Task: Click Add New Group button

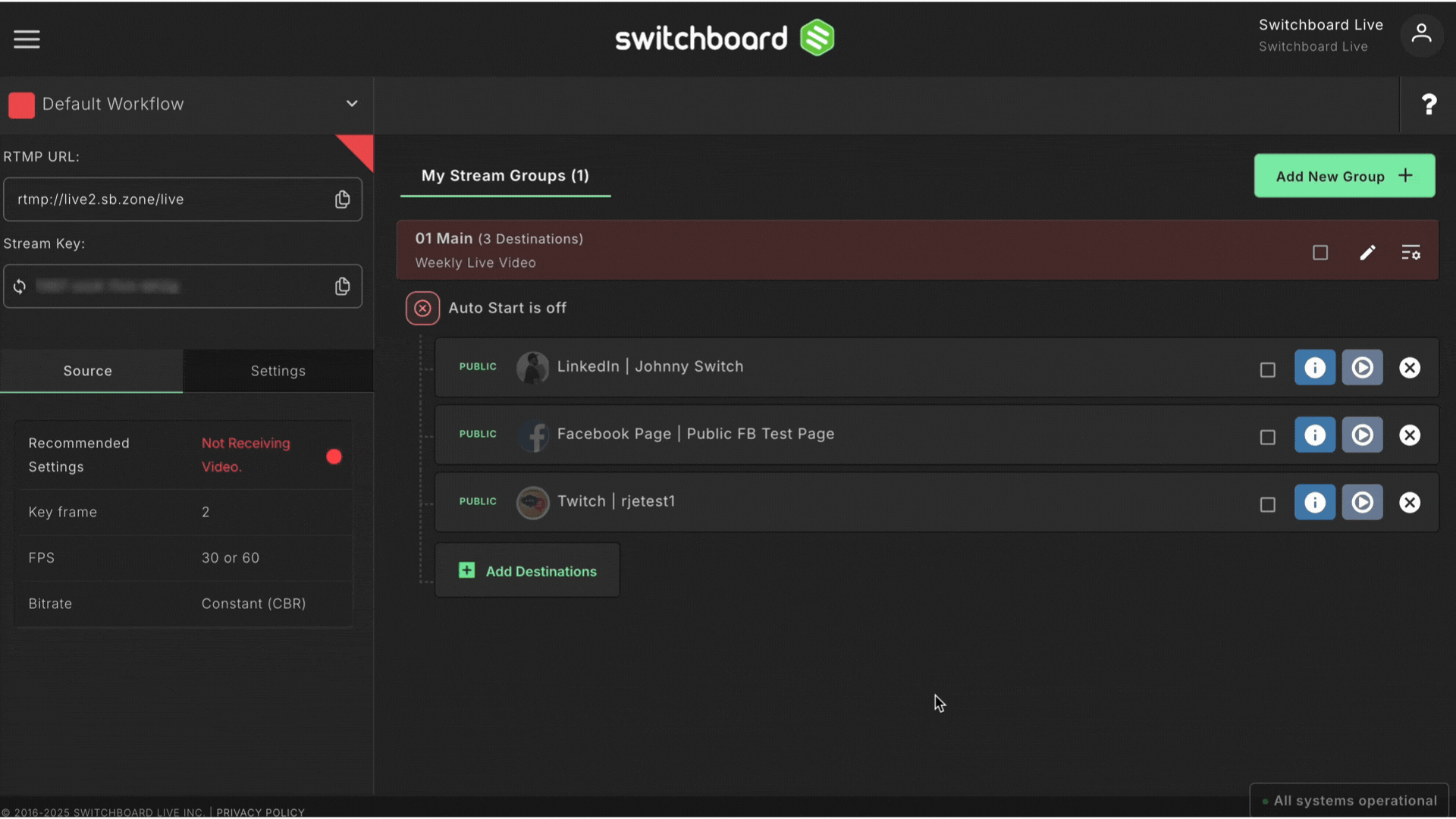Action: [1345, 176]
